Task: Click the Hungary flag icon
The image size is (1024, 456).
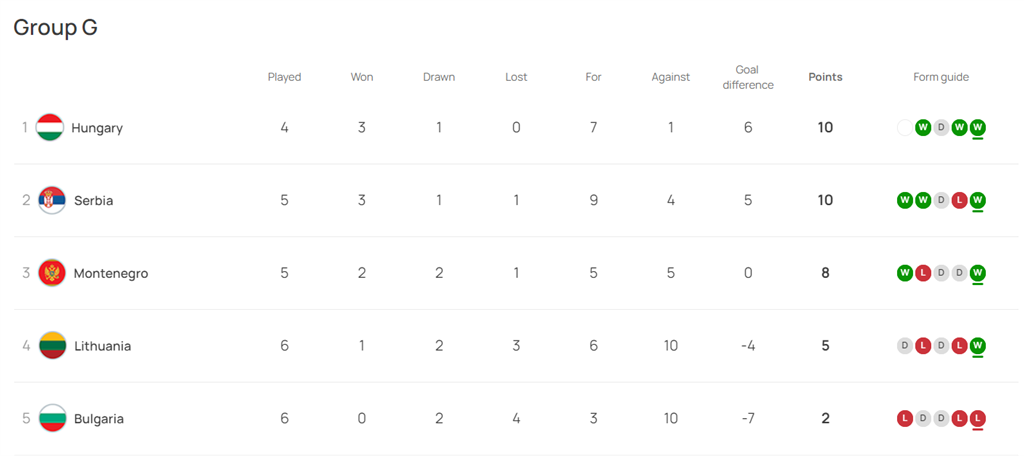Action: [x=50, y=128]
